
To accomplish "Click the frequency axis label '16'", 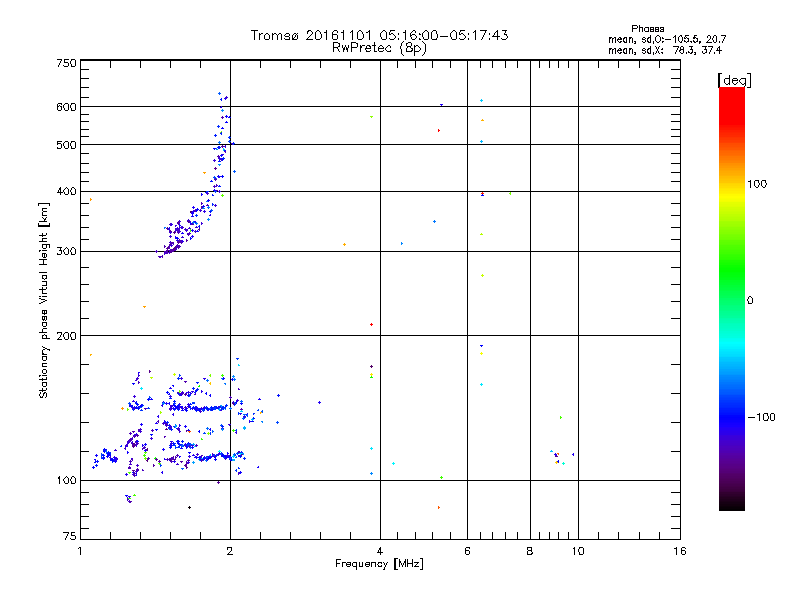I will coord(680,551).
